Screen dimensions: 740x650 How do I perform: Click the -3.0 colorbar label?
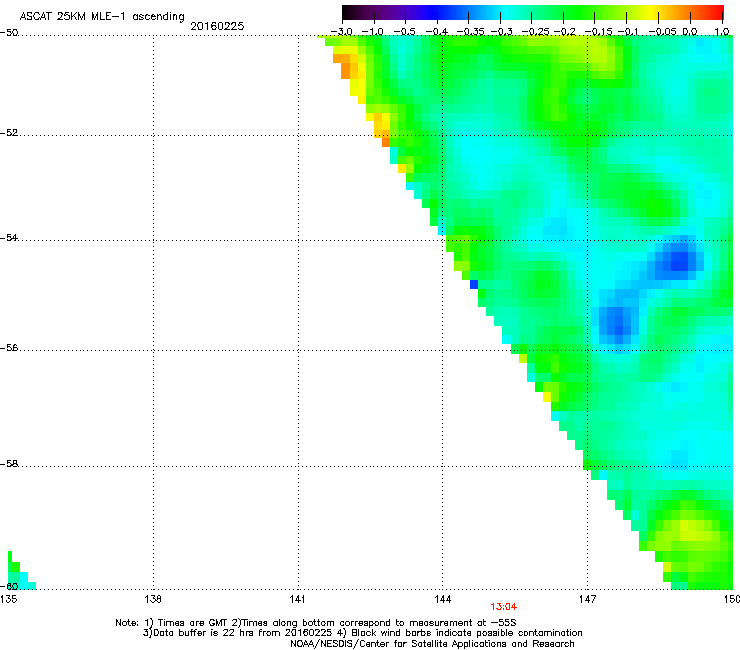pyautogui.click(x=341, y=32)
